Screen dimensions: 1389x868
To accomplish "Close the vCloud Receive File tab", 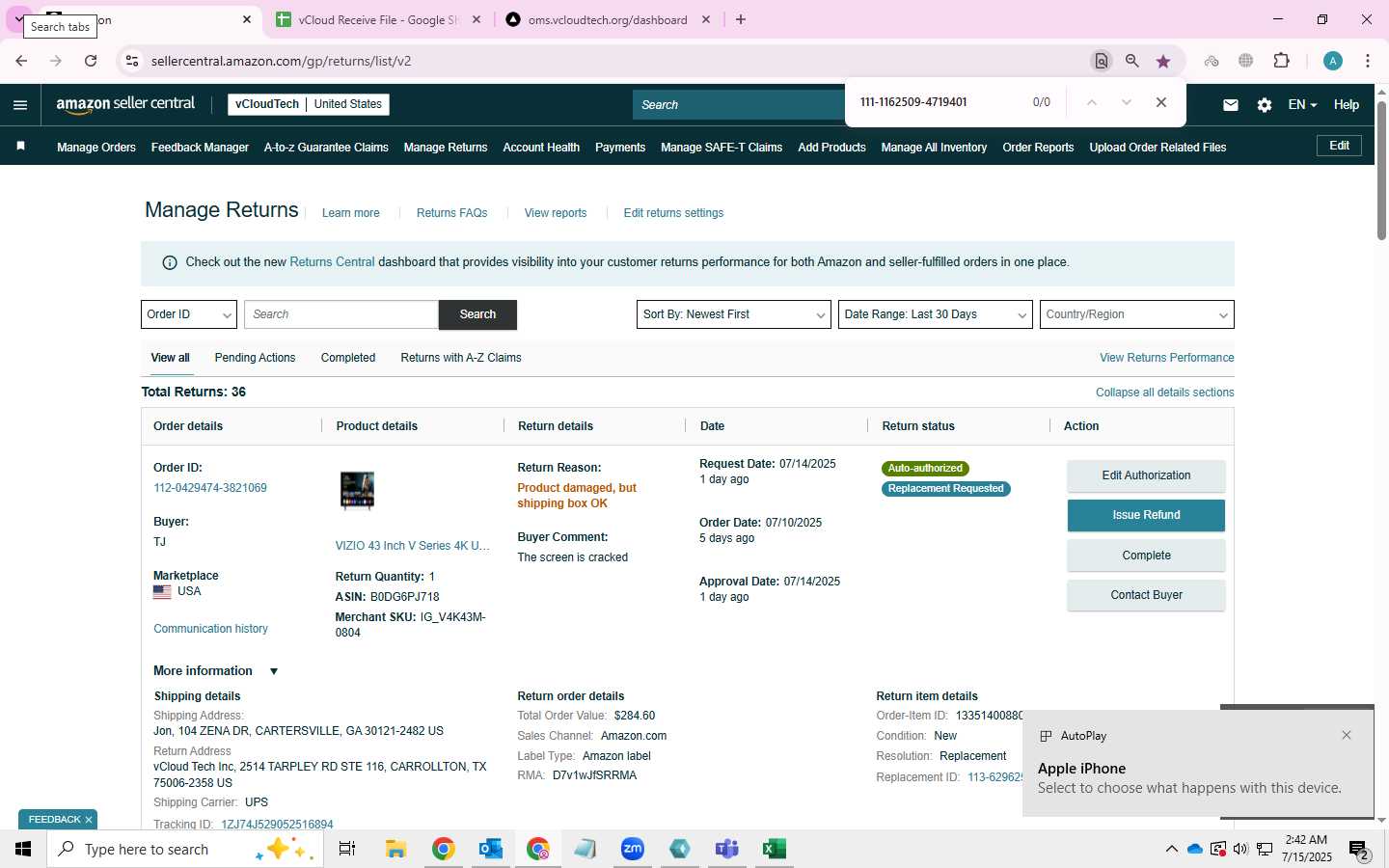I will pos(476,19).
